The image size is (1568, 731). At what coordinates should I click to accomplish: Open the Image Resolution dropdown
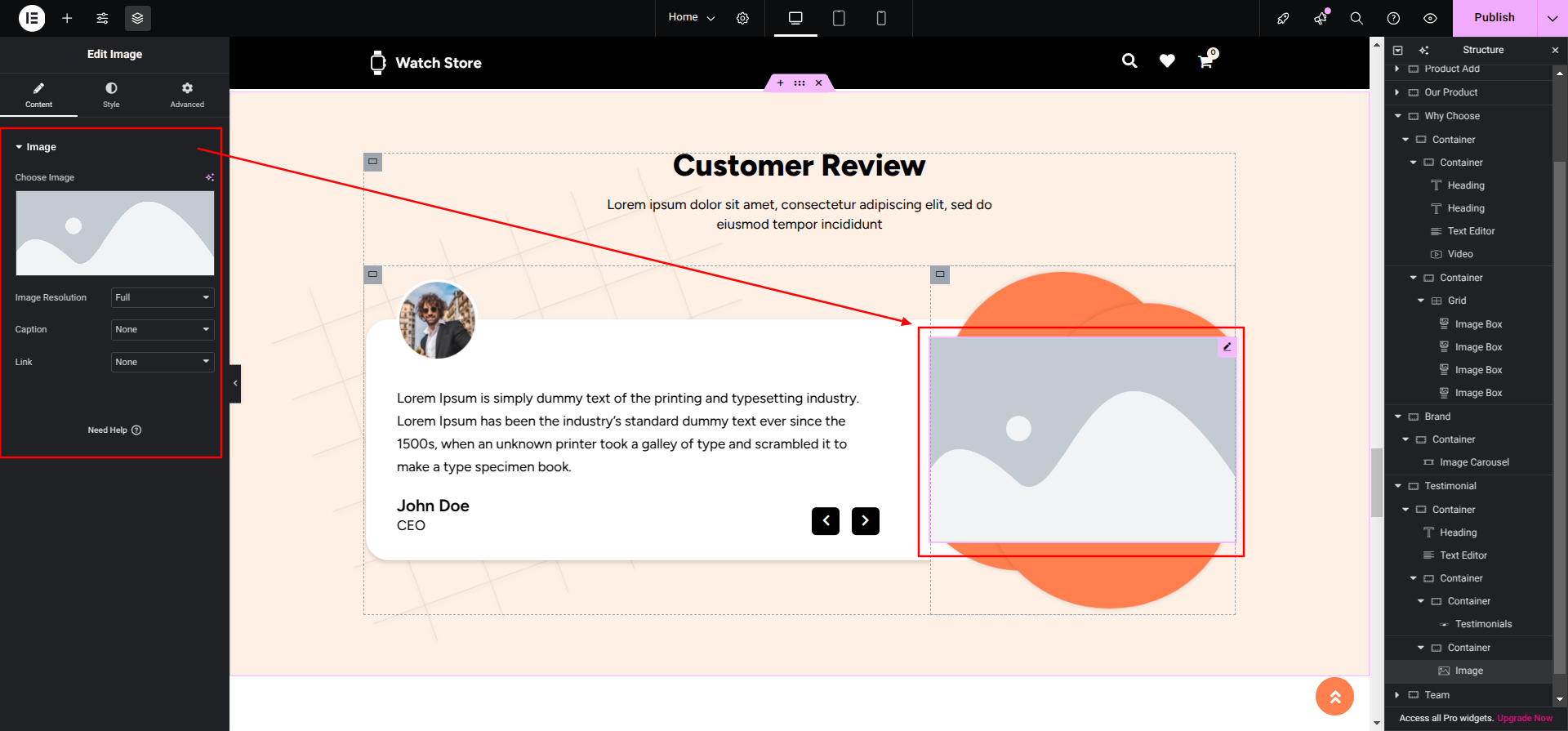coord(163,297)
